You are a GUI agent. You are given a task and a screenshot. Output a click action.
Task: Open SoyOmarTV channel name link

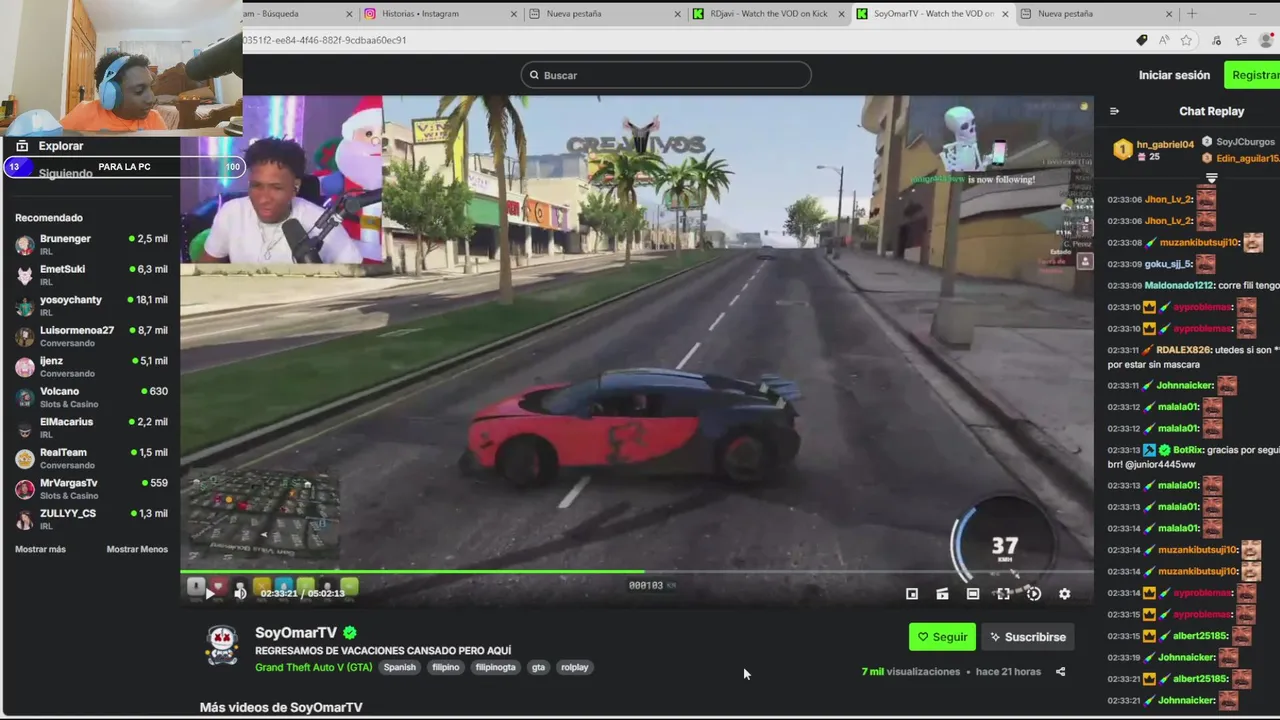tap(296, 633)
